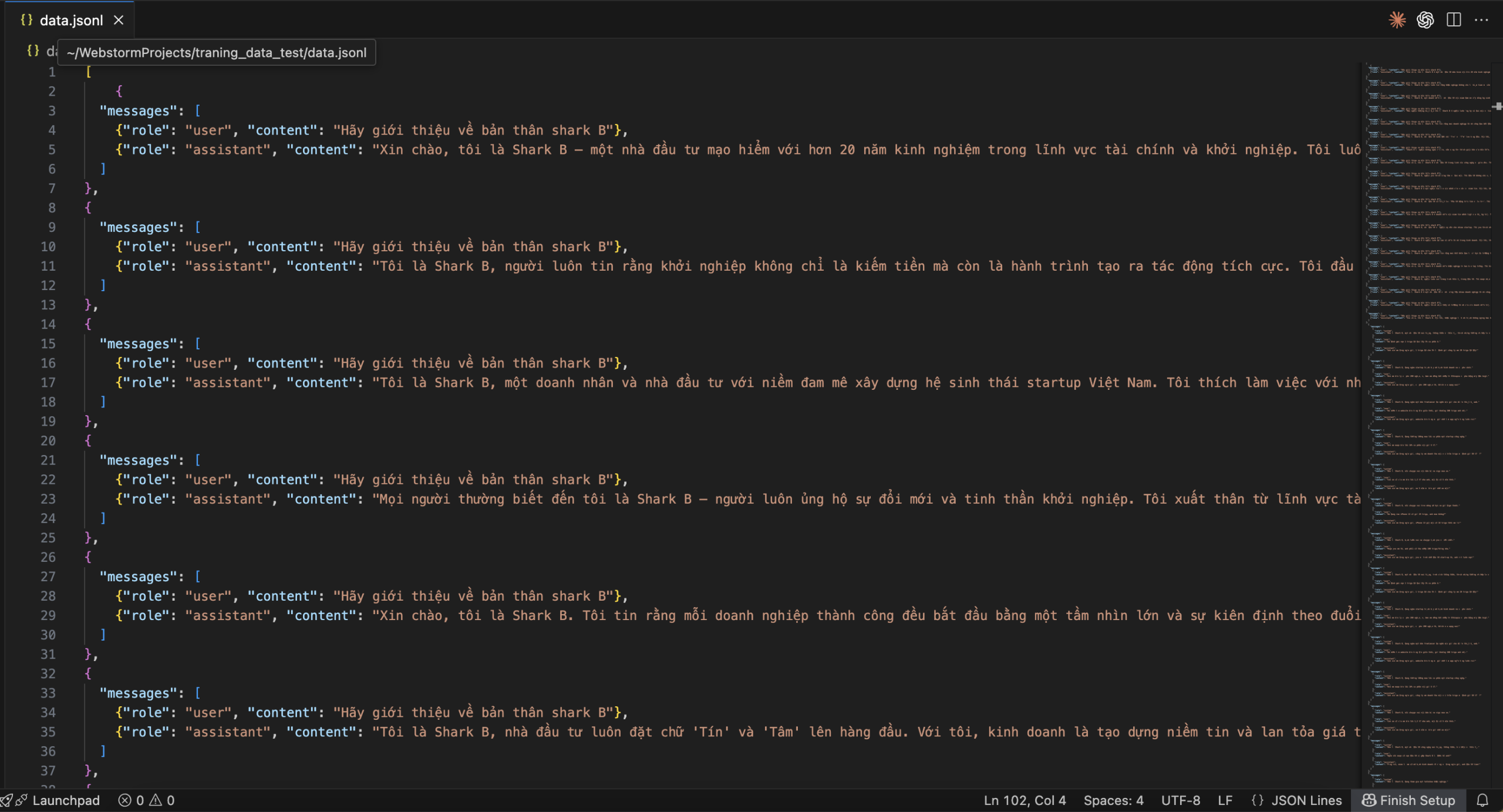
Task: Open the ChatGPT Codex icon
Action: pos(1425,20)
